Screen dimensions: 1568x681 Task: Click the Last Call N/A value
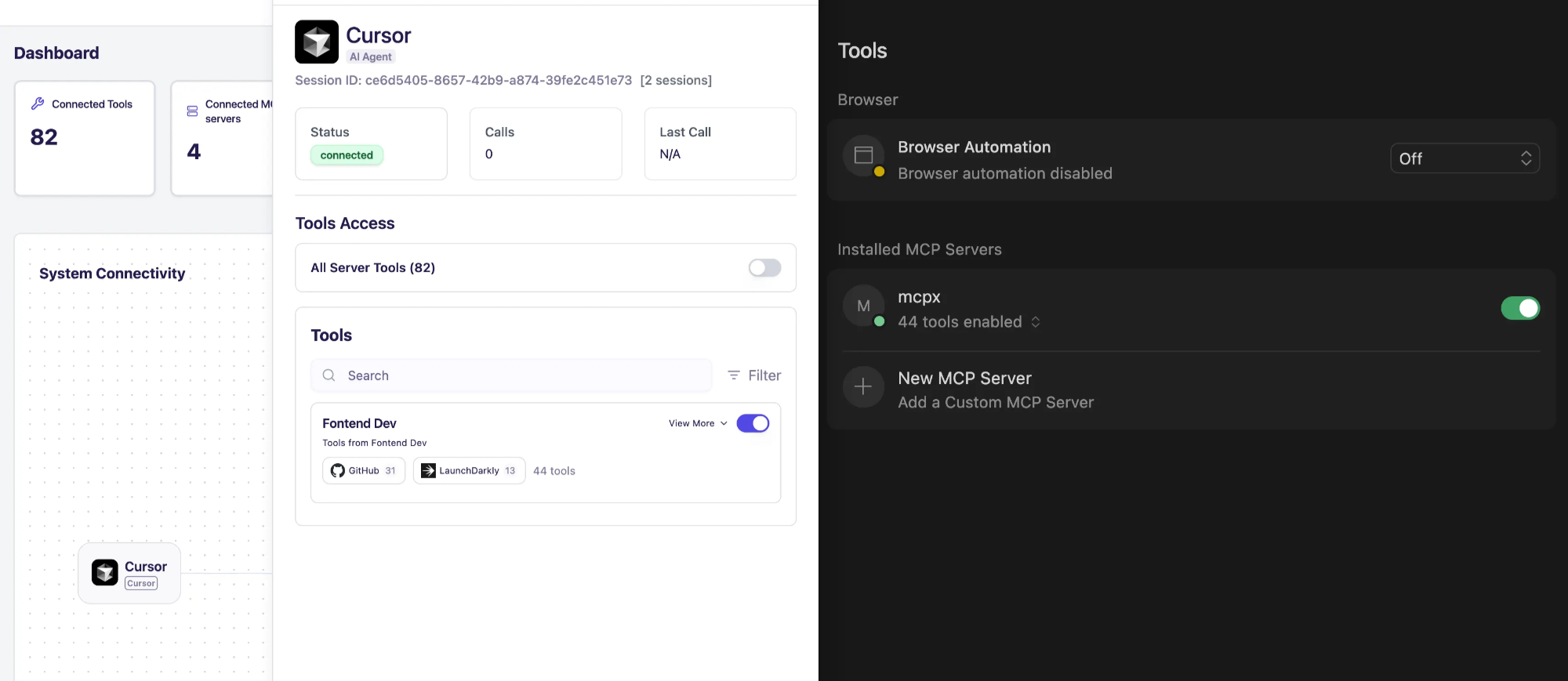(x=670, y=154)
